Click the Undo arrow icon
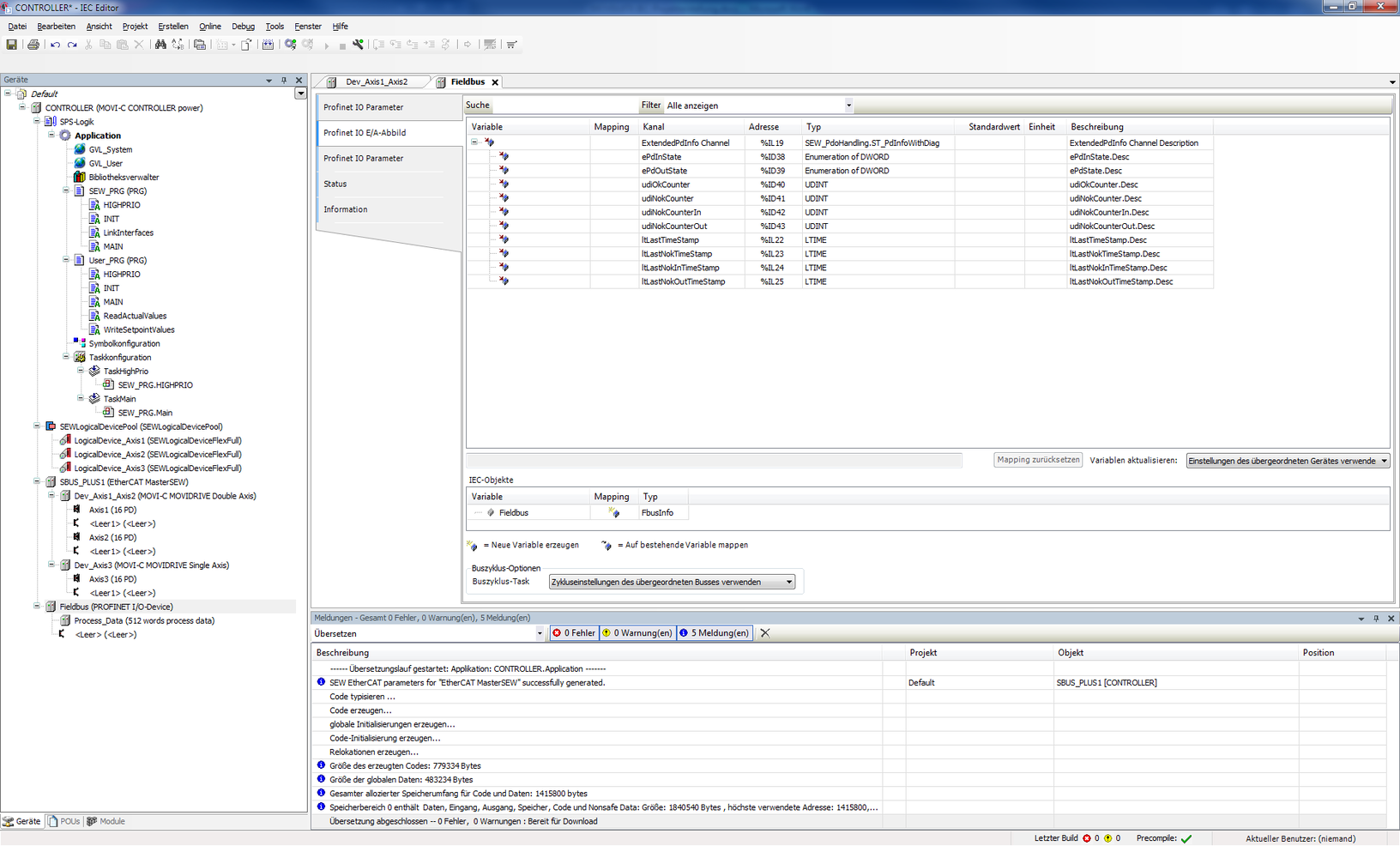The width and height of the screenshot is (1400, 846). pos(55,45)
